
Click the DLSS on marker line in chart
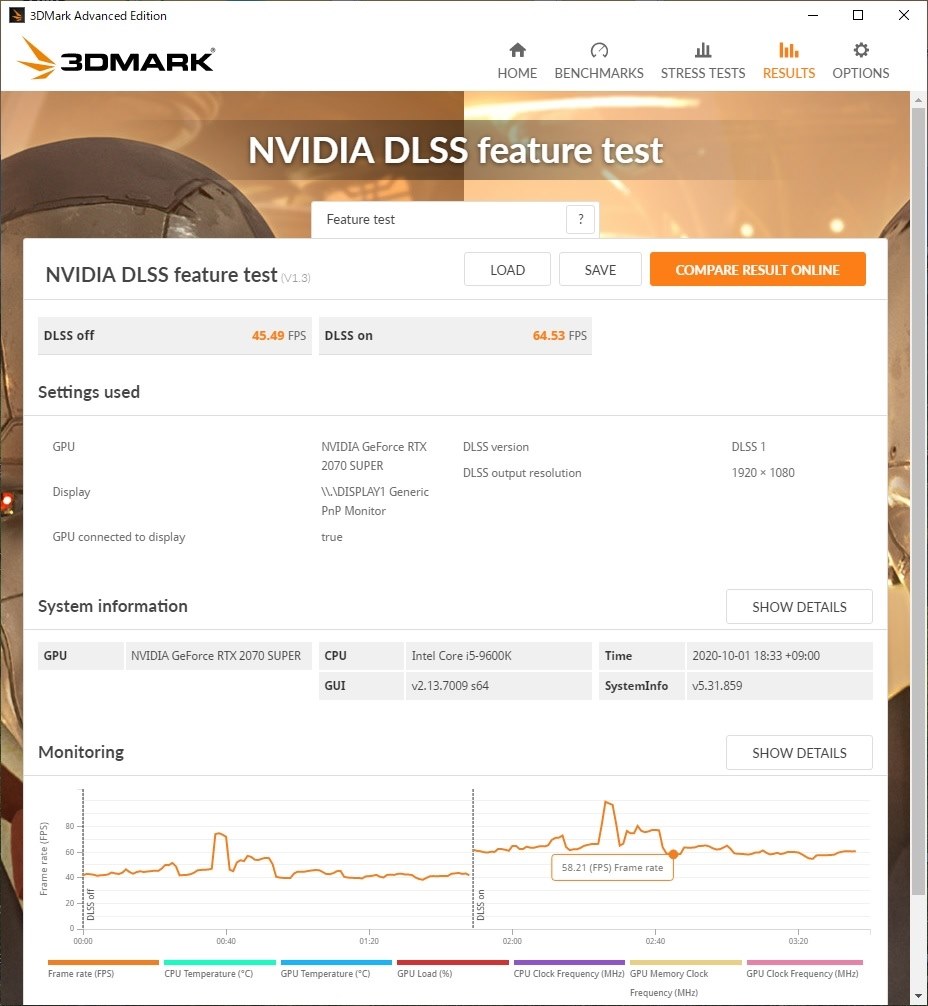473,858
